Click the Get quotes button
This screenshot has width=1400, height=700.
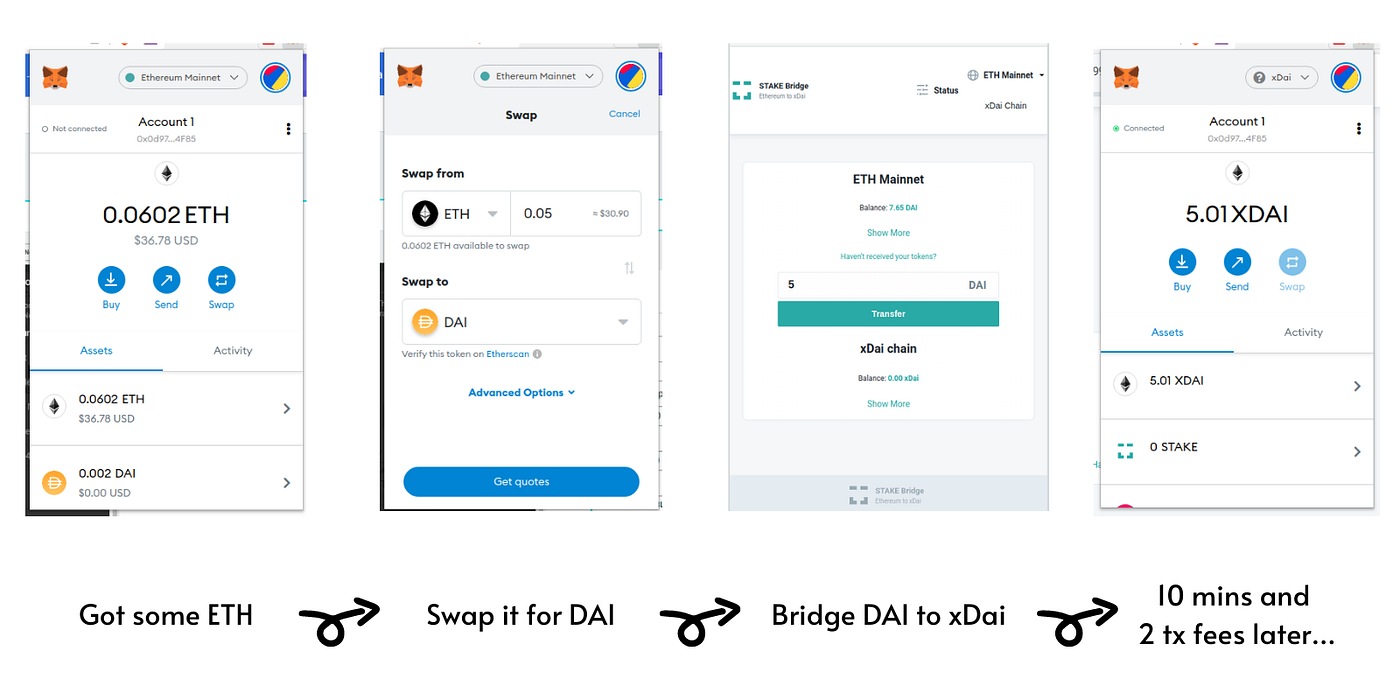tap(521, 481)
